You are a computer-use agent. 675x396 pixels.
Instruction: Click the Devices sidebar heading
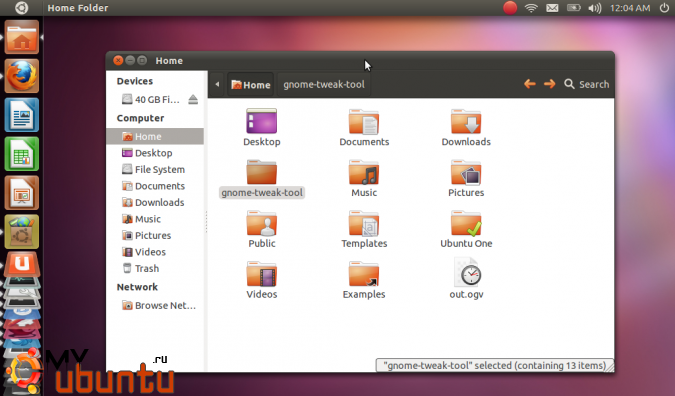(135, 81)
